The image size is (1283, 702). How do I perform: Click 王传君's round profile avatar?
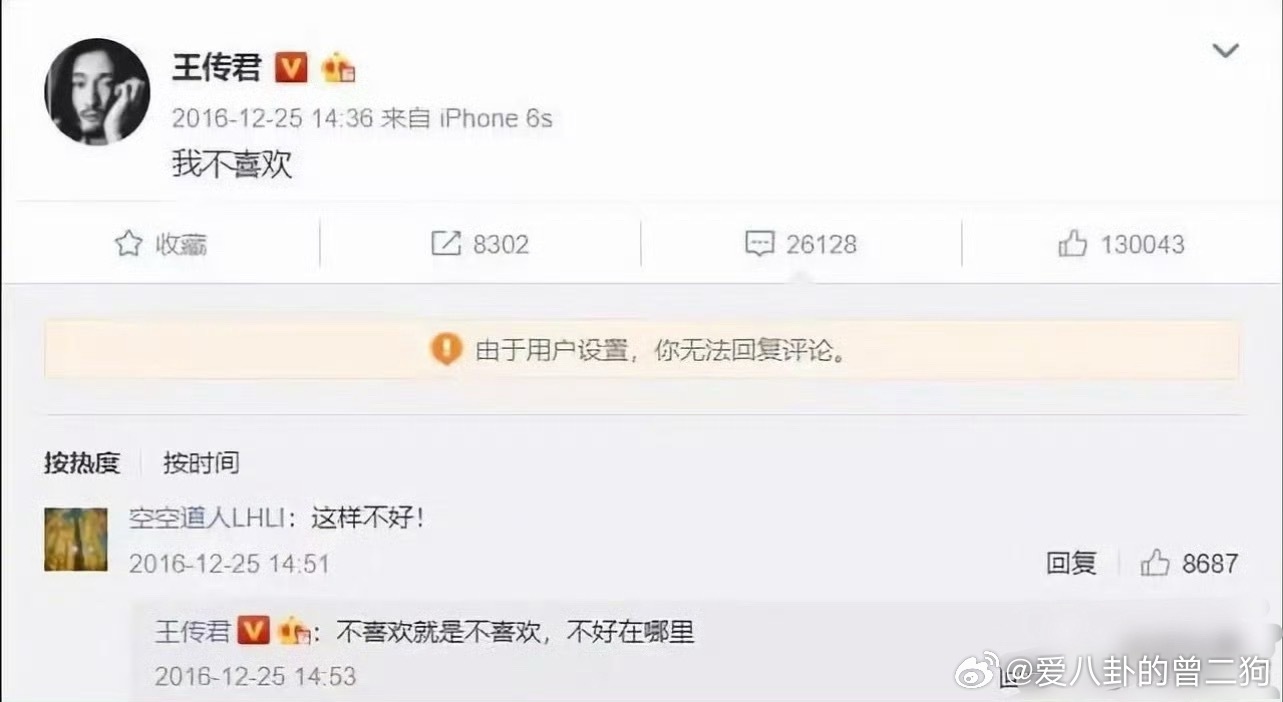pos(97,93)
